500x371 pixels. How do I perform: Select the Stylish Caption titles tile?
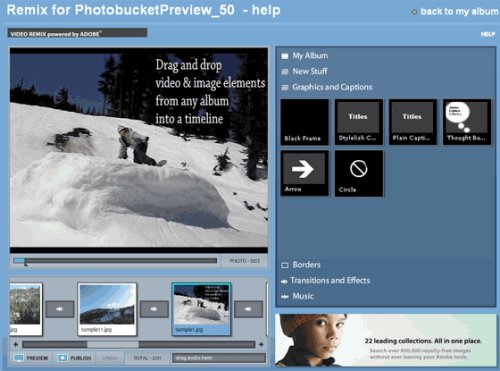pyautogui.click(x=359, y=122)
